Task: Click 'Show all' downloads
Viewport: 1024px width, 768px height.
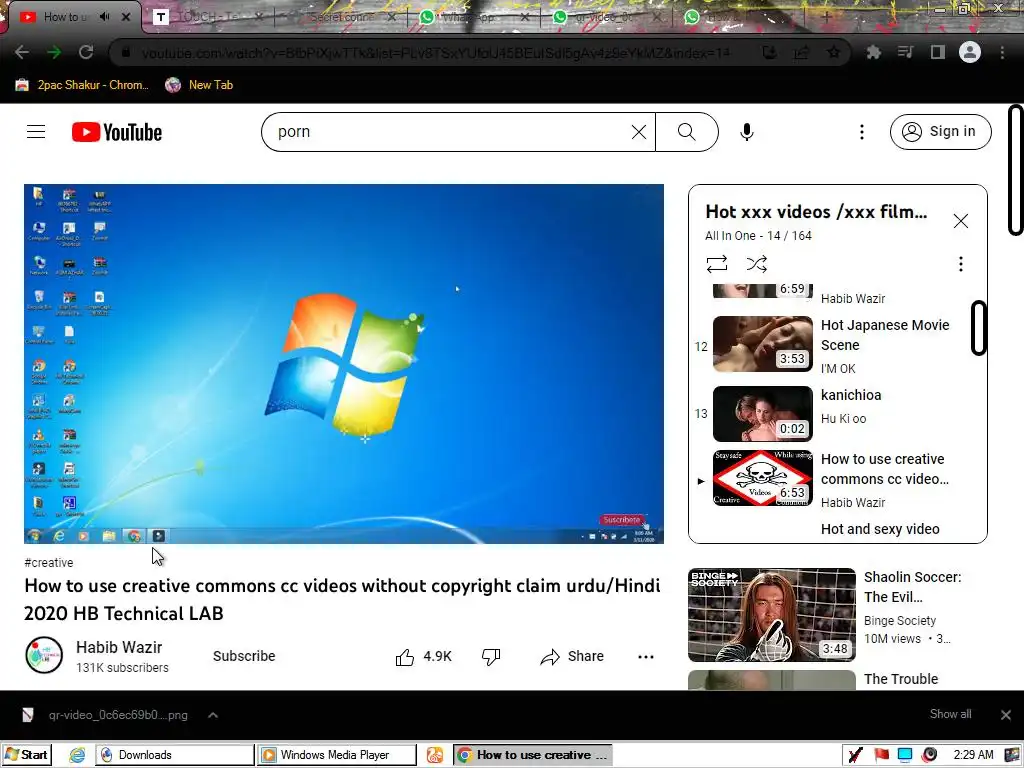Action: [x=950, y=714]
